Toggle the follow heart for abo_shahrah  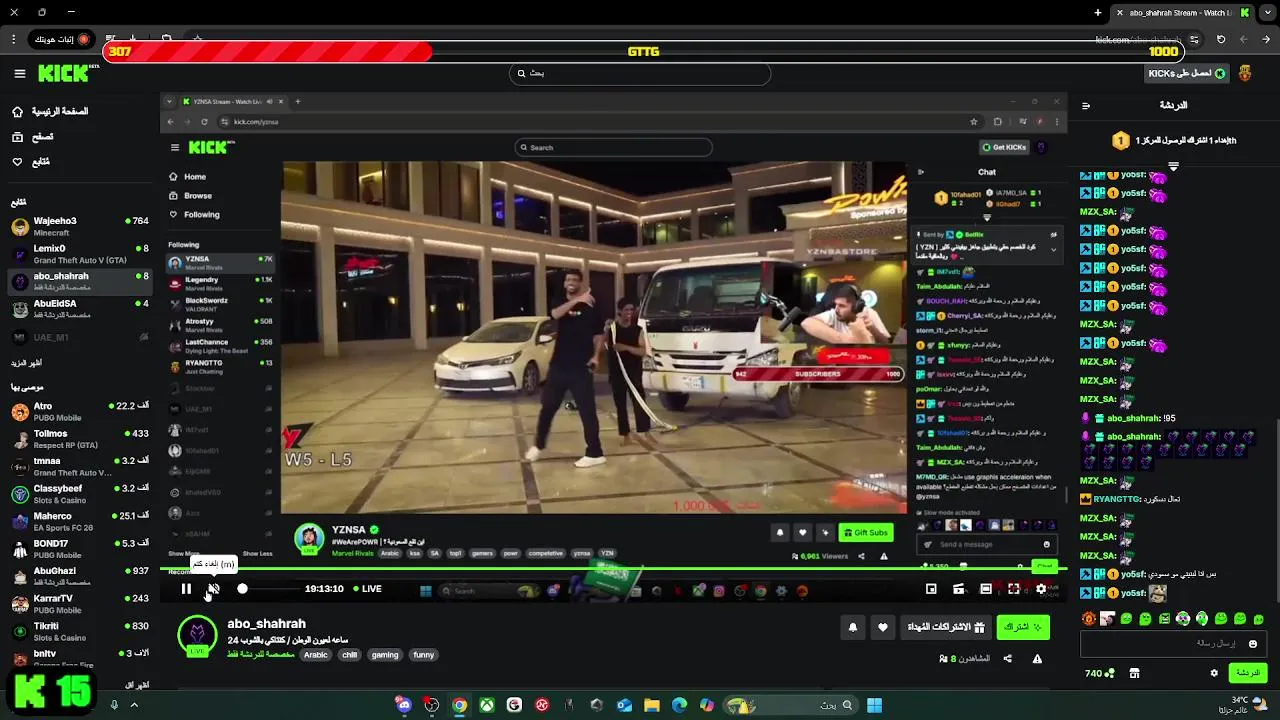[x=882, y=627]
